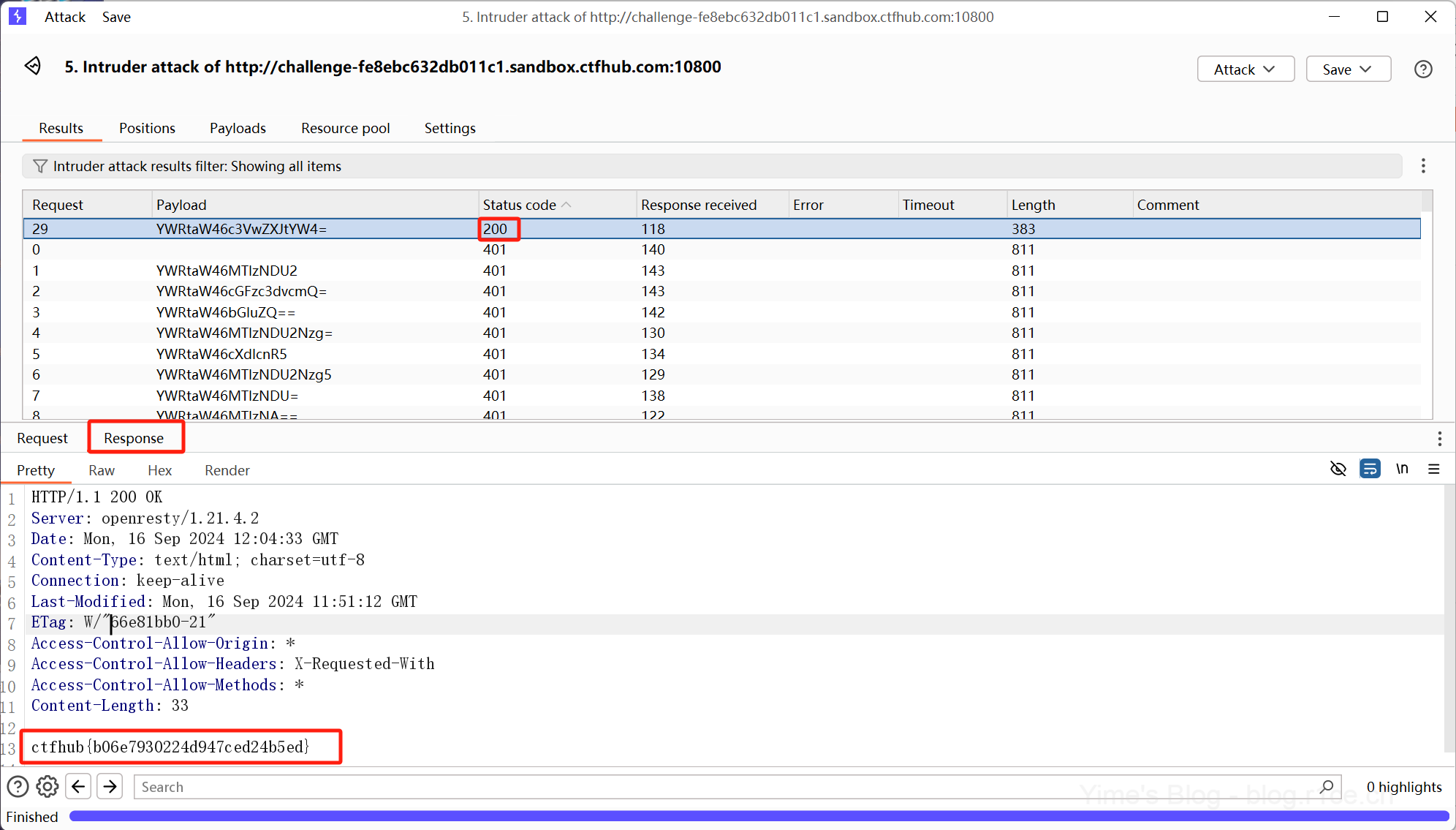Click search settings gear icon
The width and height of the screenshot is (1456, 830).
(x=48, y=787)
